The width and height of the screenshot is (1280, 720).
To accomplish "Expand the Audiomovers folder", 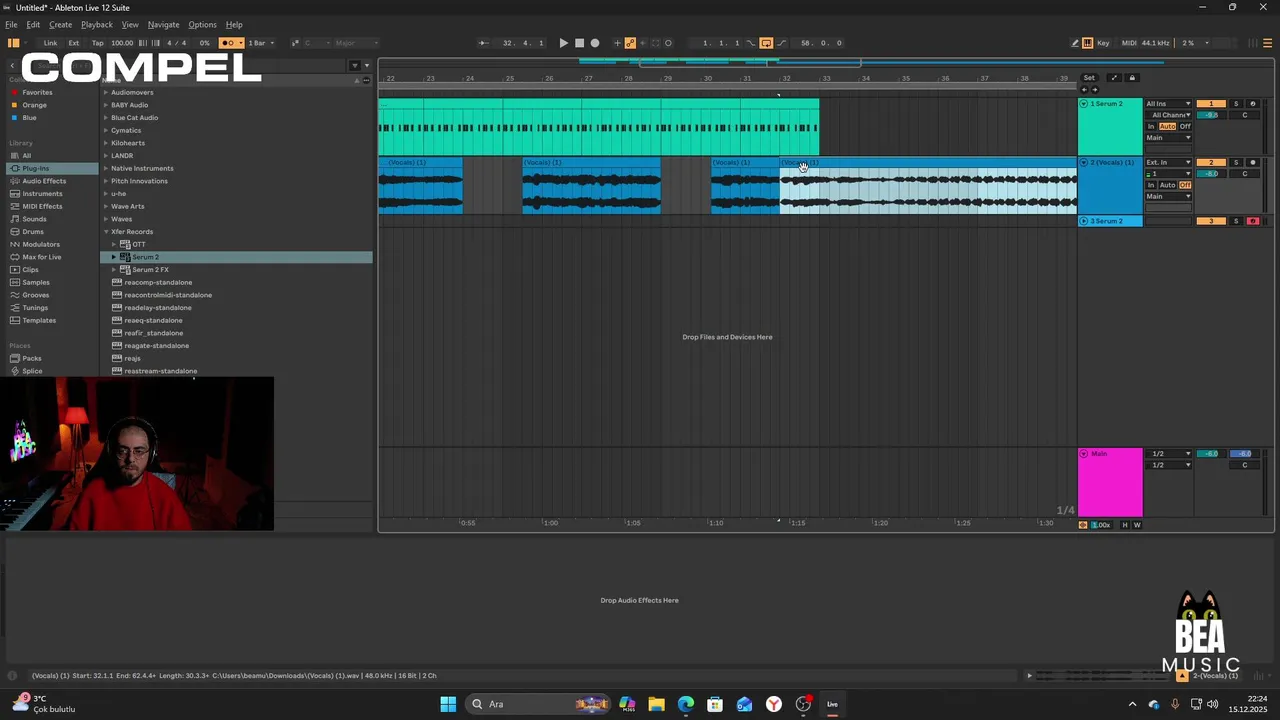I will [x=106, y=92].
